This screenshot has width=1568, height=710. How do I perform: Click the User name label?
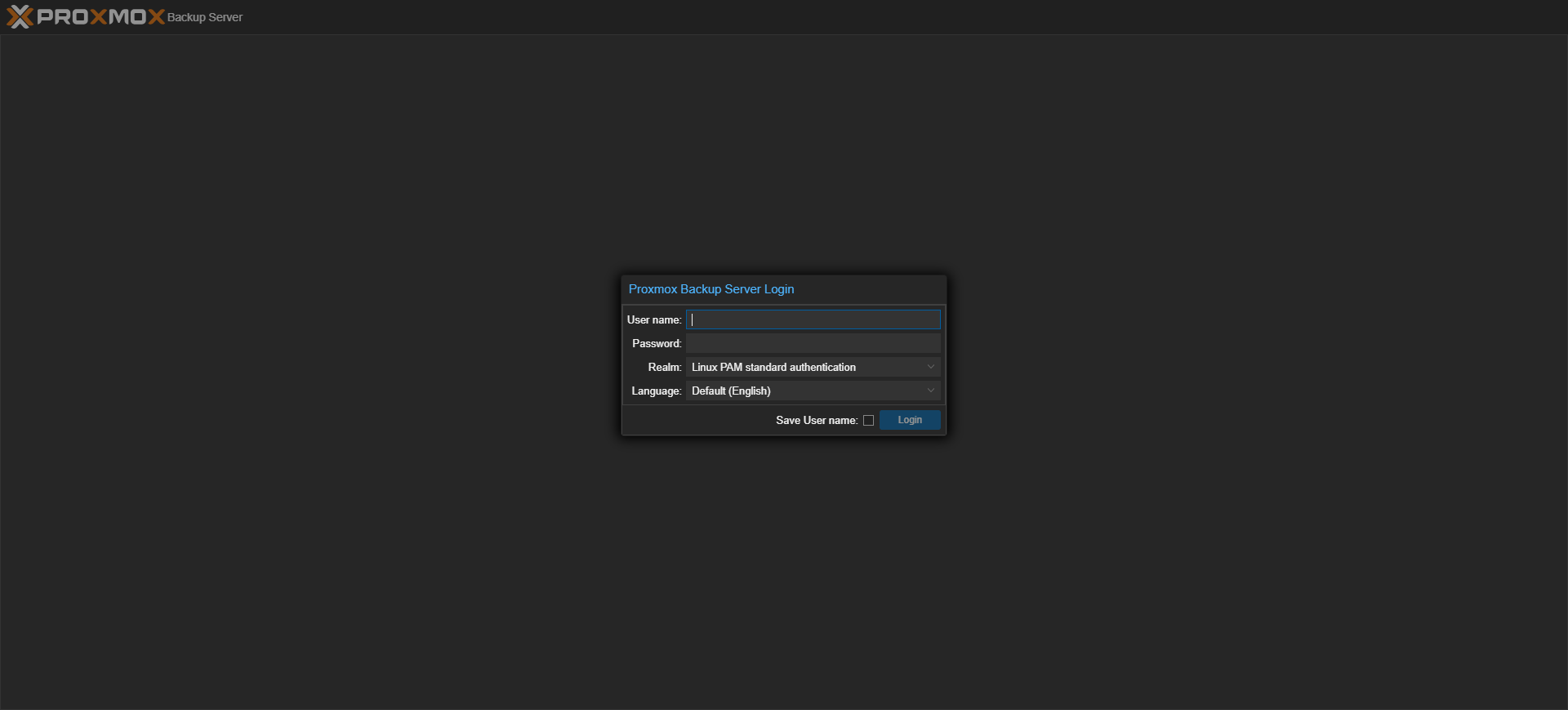(654, 319)
